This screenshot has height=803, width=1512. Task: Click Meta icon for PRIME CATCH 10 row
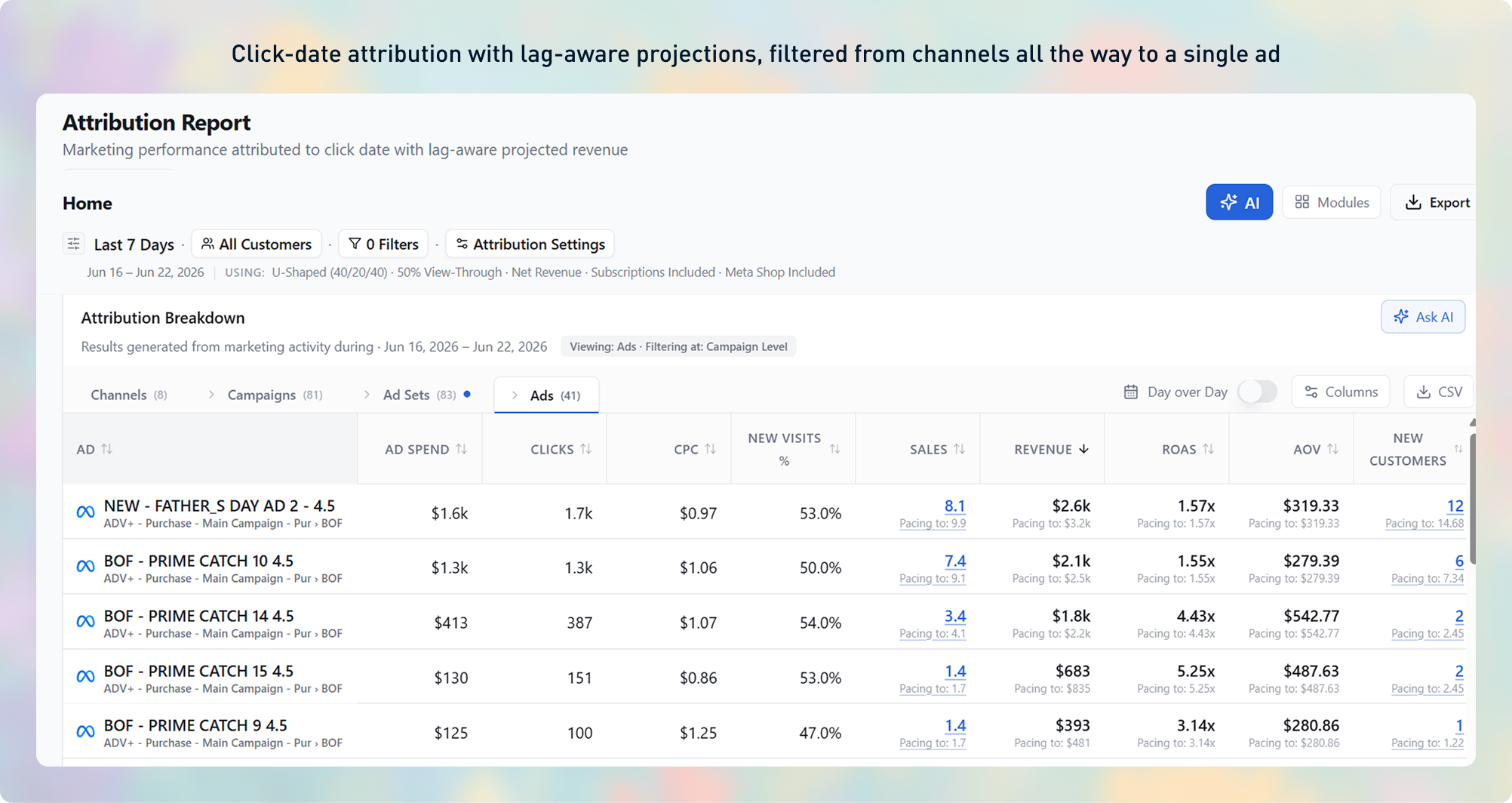click(x=85, y=567)
